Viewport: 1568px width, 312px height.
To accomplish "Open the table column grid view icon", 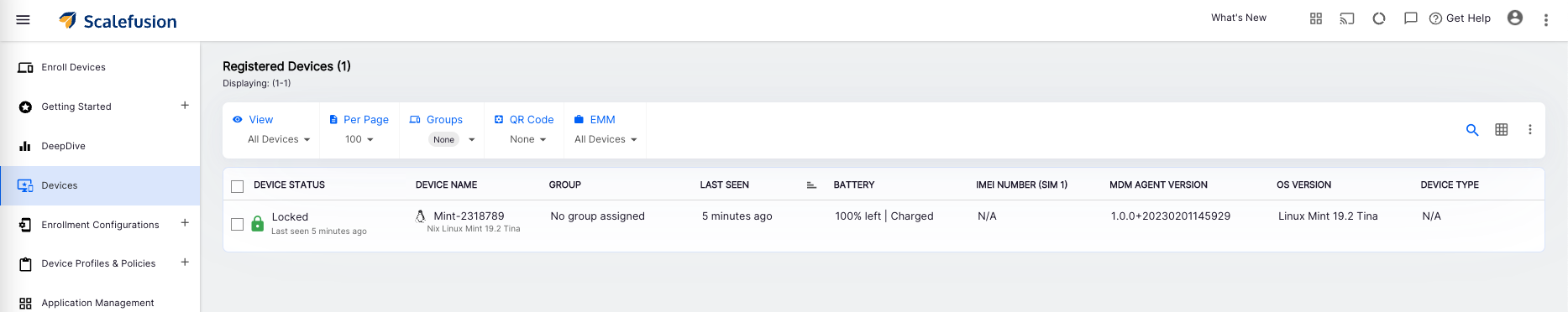I will click(x=1502, y=129).
